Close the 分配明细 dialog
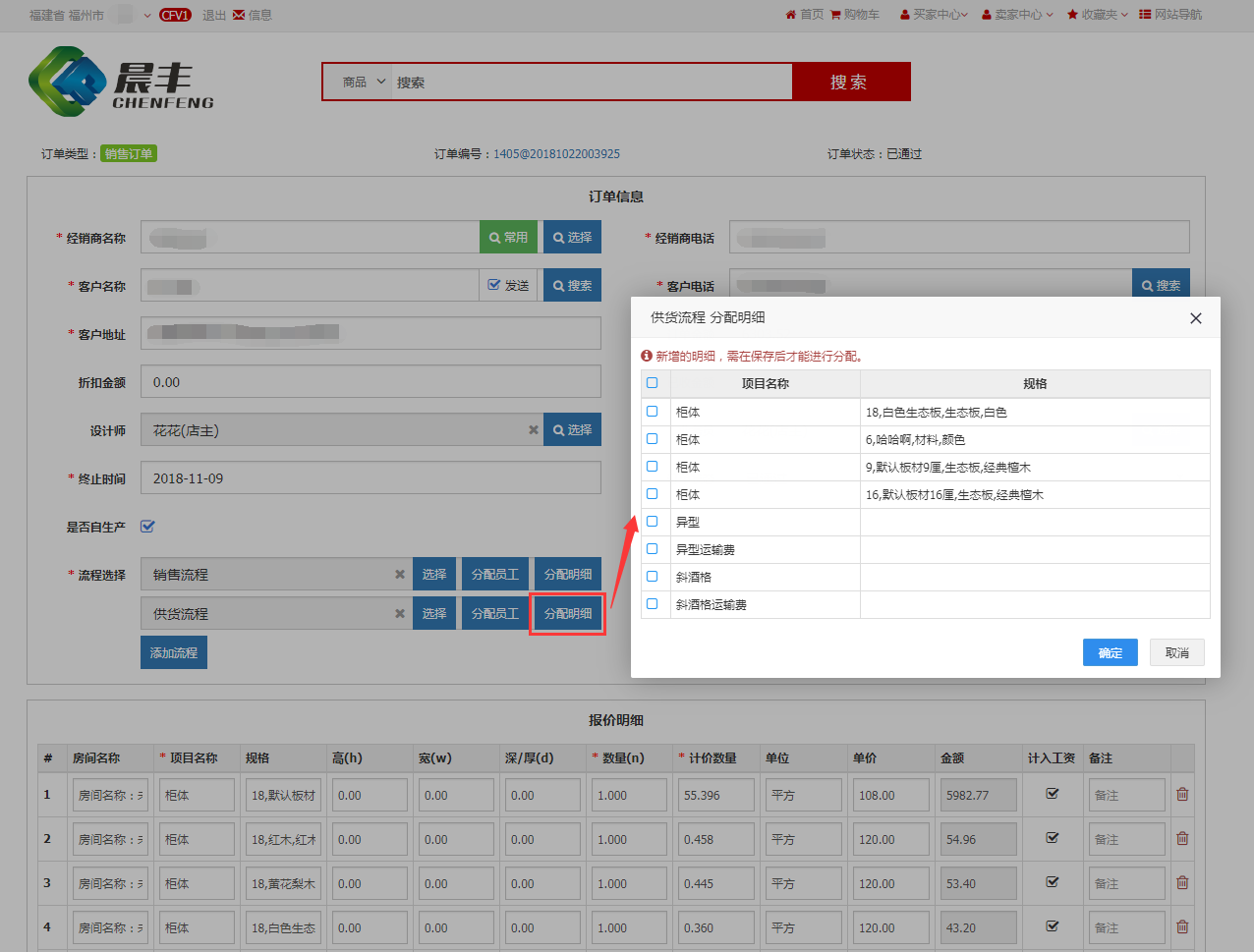Screen dimensions: 1254x952 point(1195,318)
